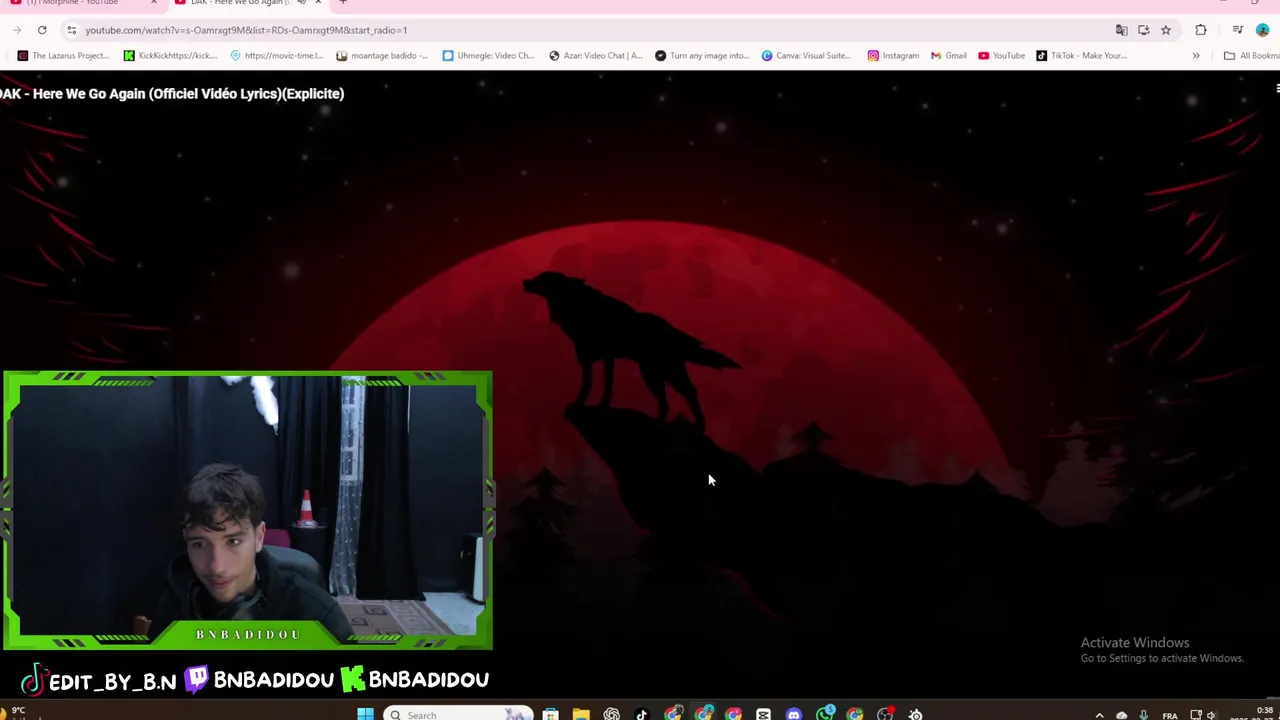Open the gear settings app in taskbar

coord(915,714)
